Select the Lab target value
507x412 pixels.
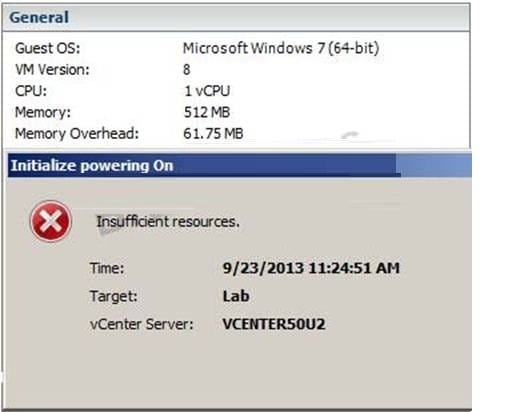(x=236, y=296)
